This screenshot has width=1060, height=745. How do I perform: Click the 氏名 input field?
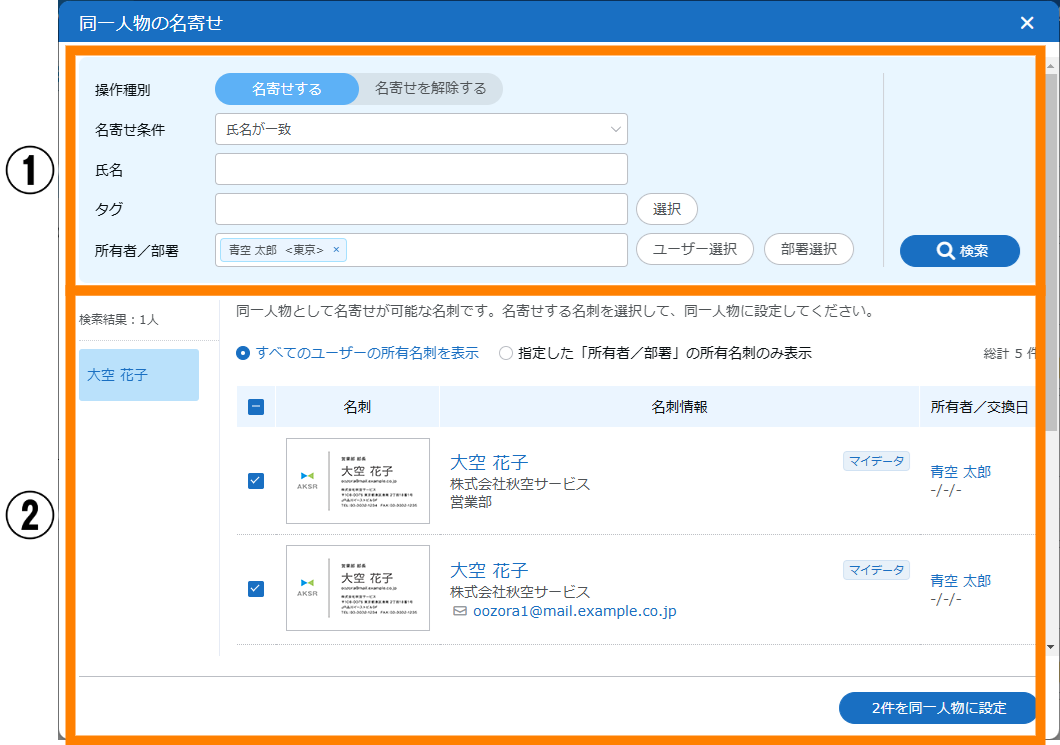click(420, 169)
